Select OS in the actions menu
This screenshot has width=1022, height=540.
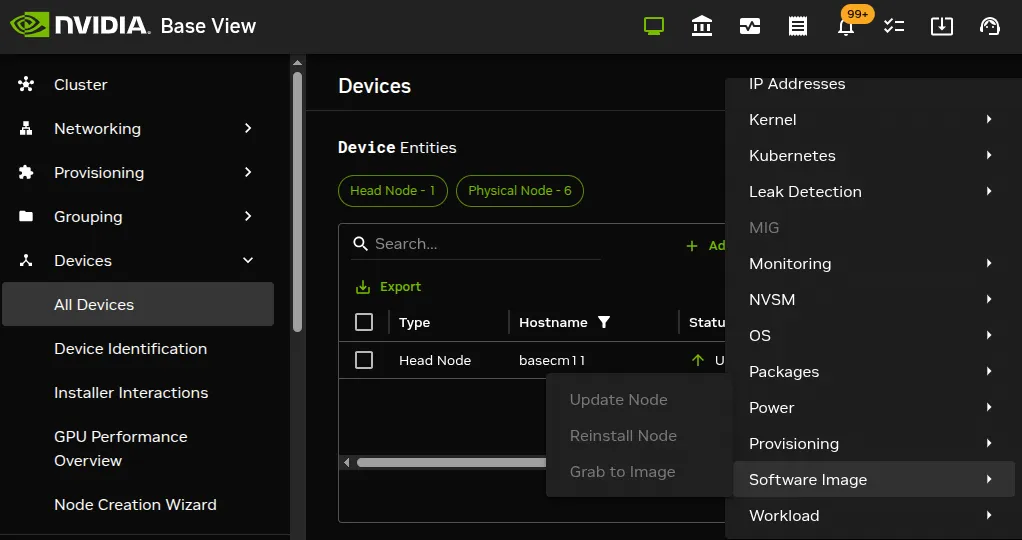click(873, 335)
